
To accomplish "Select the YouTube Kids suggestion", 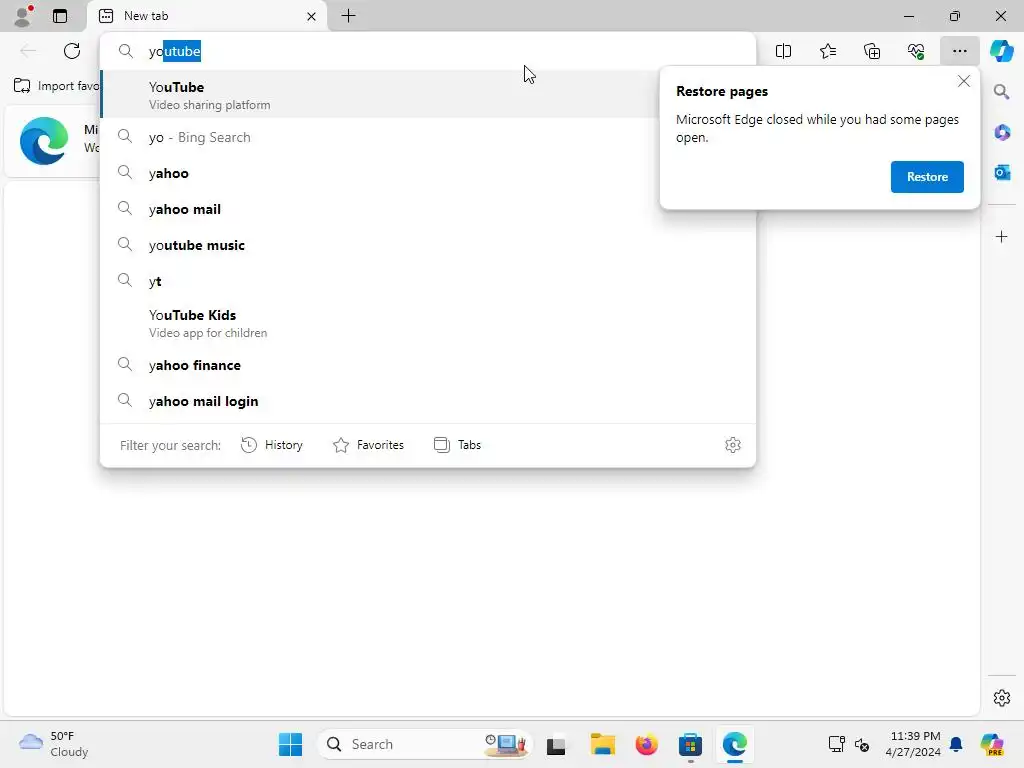I will coord(428,323).
